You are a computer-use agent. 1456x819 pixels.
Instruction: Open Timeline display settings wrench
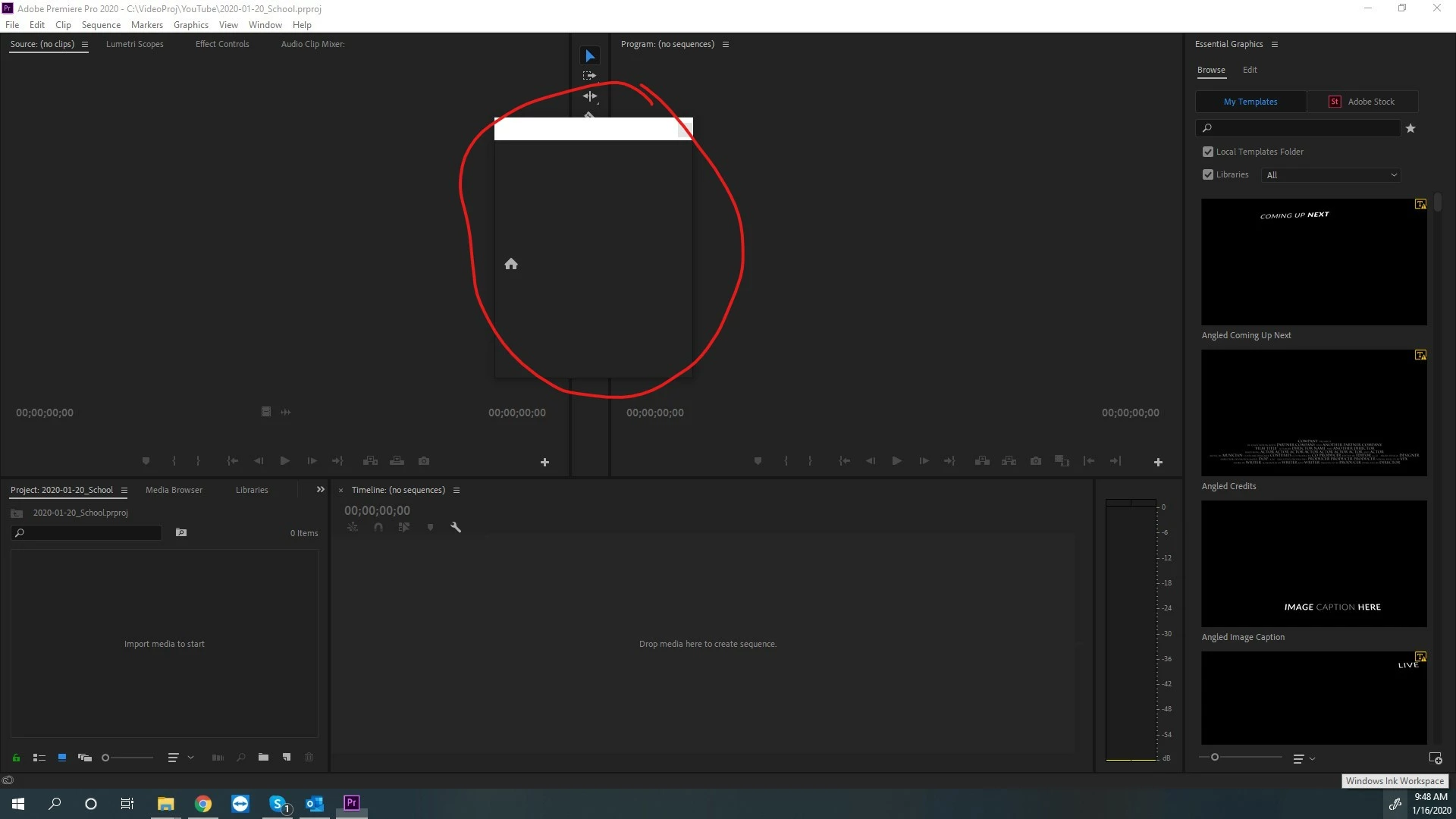coord(456,527)
